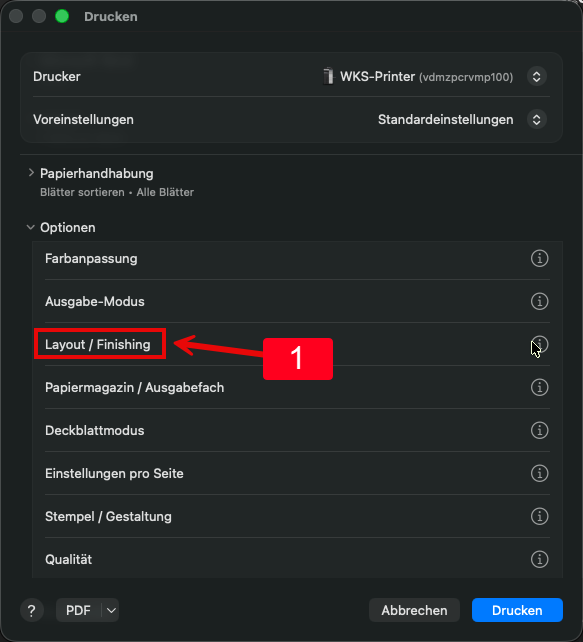The width and height of the screenshot is (583, 642).
Task: Open the Drucker printer selection popup
Action: 536,77
